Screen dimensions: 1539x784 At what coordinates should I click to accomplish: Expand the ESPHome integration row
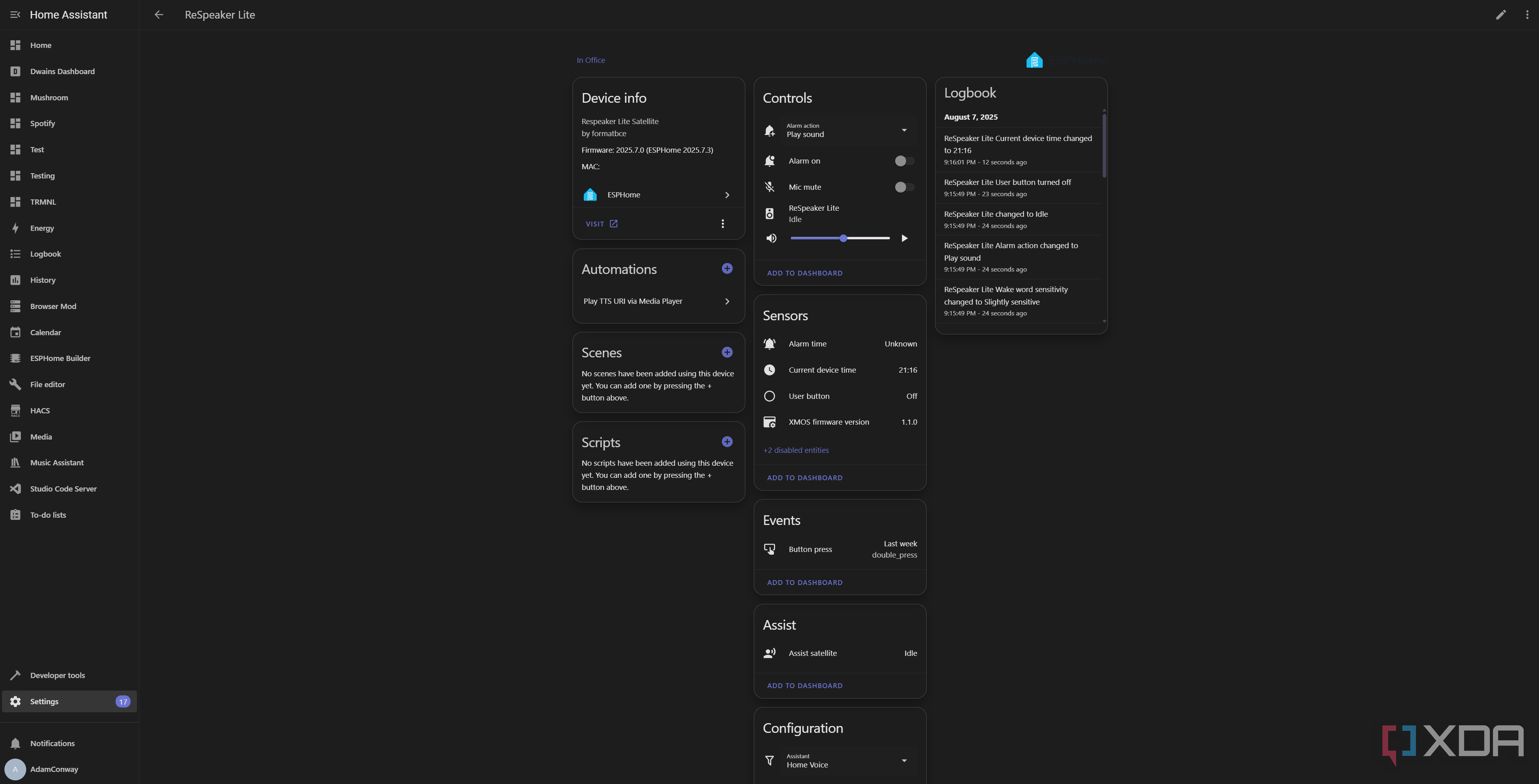[x=658, y=195]
